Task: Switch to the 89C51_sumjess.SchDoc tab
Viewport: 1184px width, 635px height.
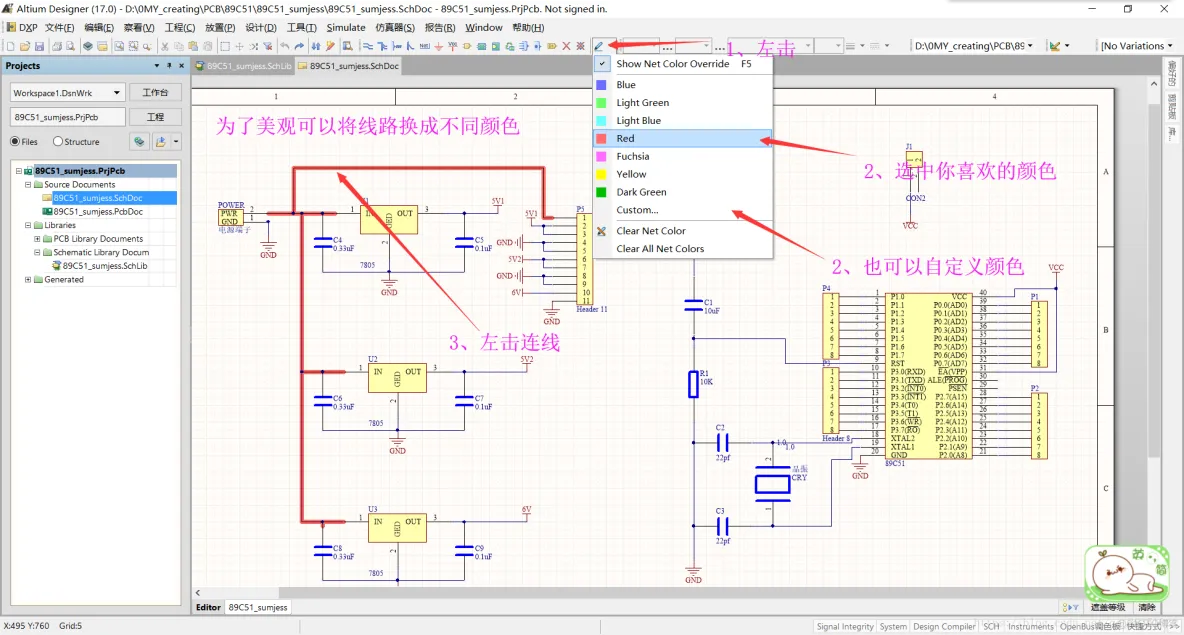Action: (x=348, y=66)
